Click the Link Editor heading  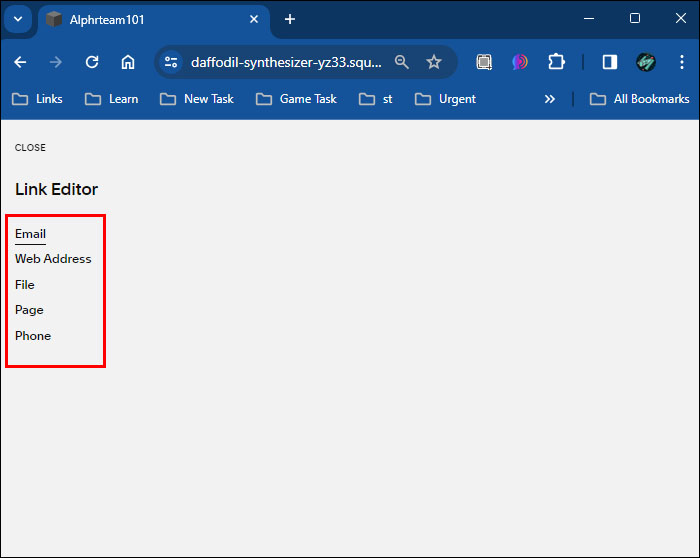[x=56, y=189]
